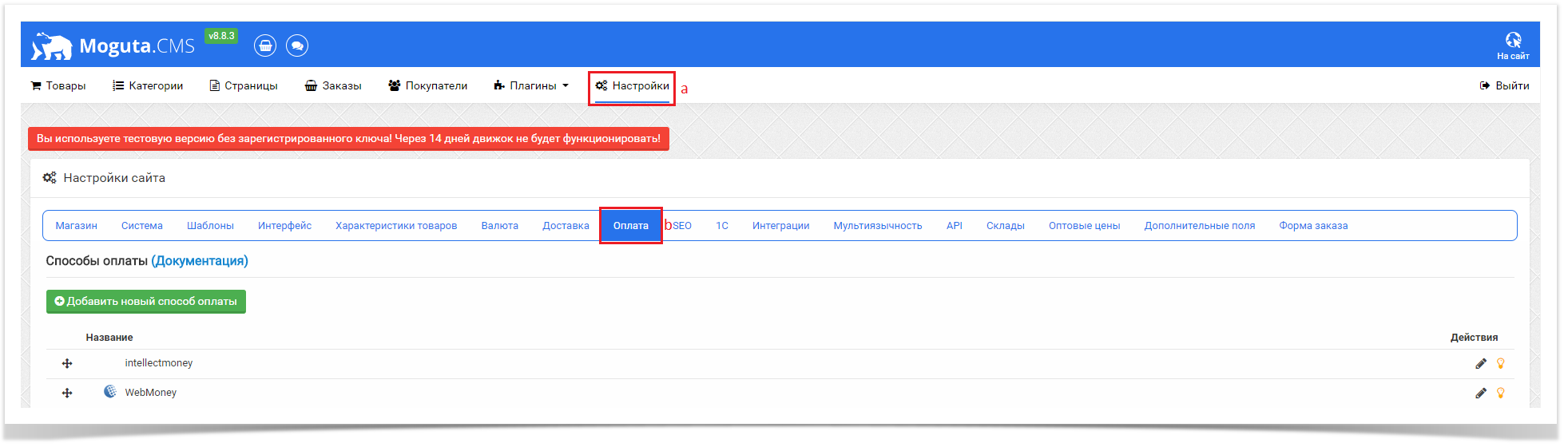Open the chat bubble icon in header
Image resolution: width=1568 pixels, height=447 pixels.
[x=297, y=46]
